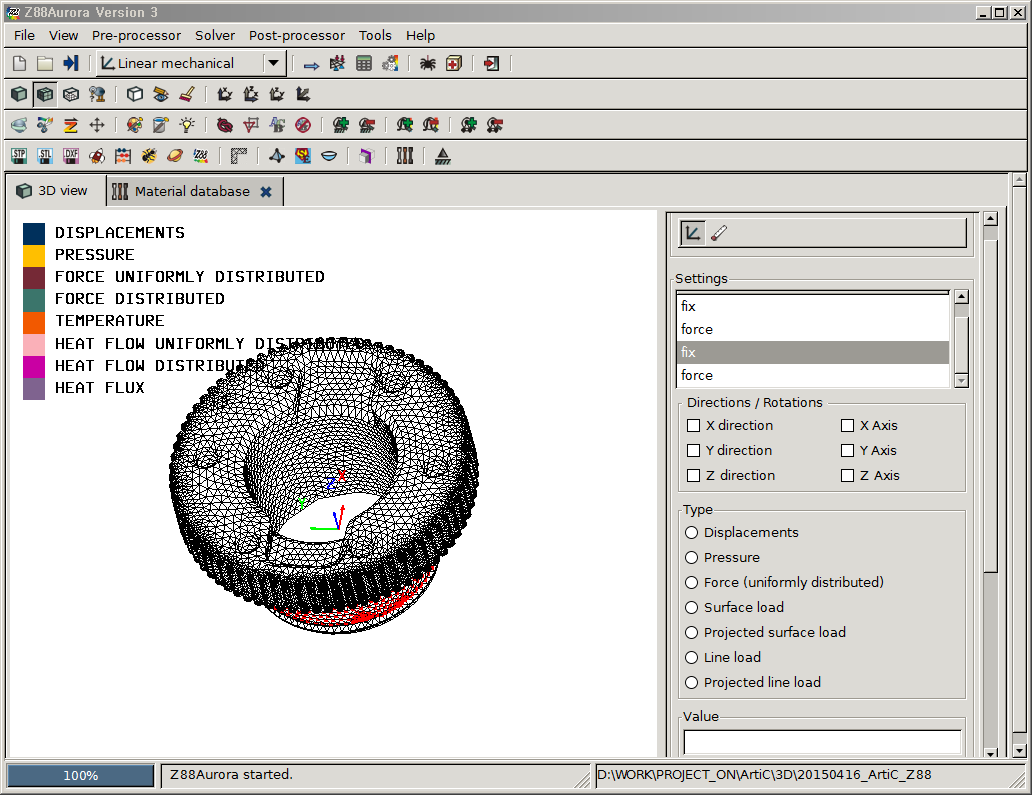Click the broom clear icon
This screenshot has width=1032, height=795.
coord(188,94)
